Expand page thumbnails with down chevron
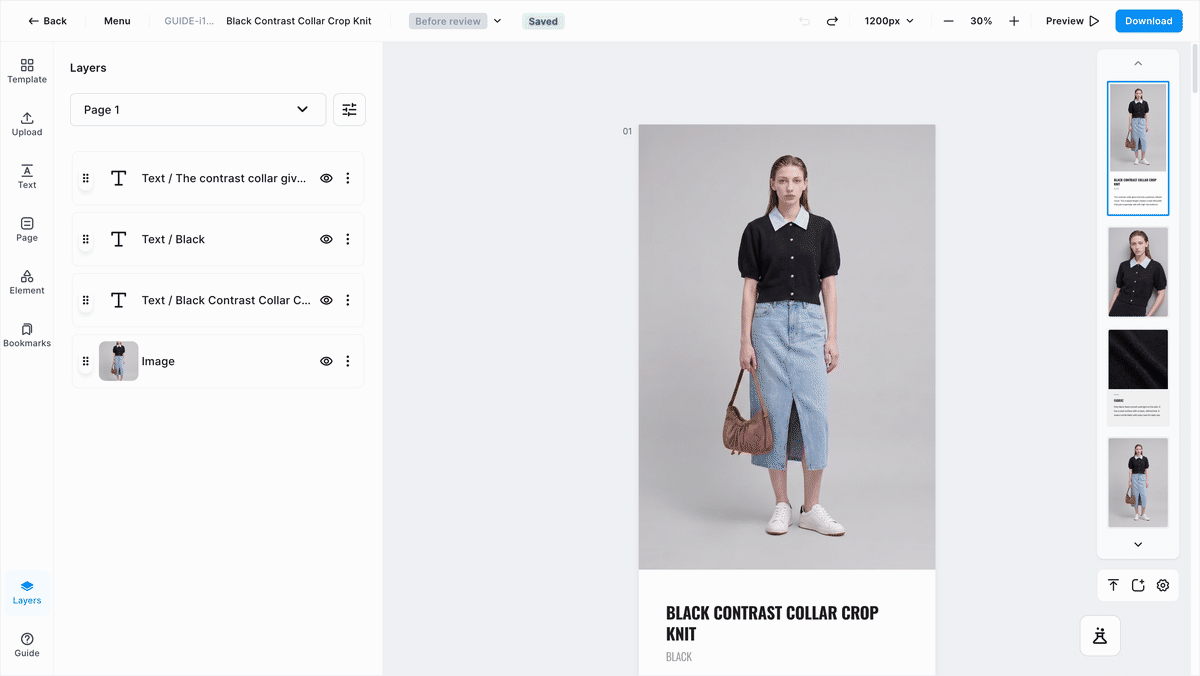1200x676 pixels. pos(1138,545)
